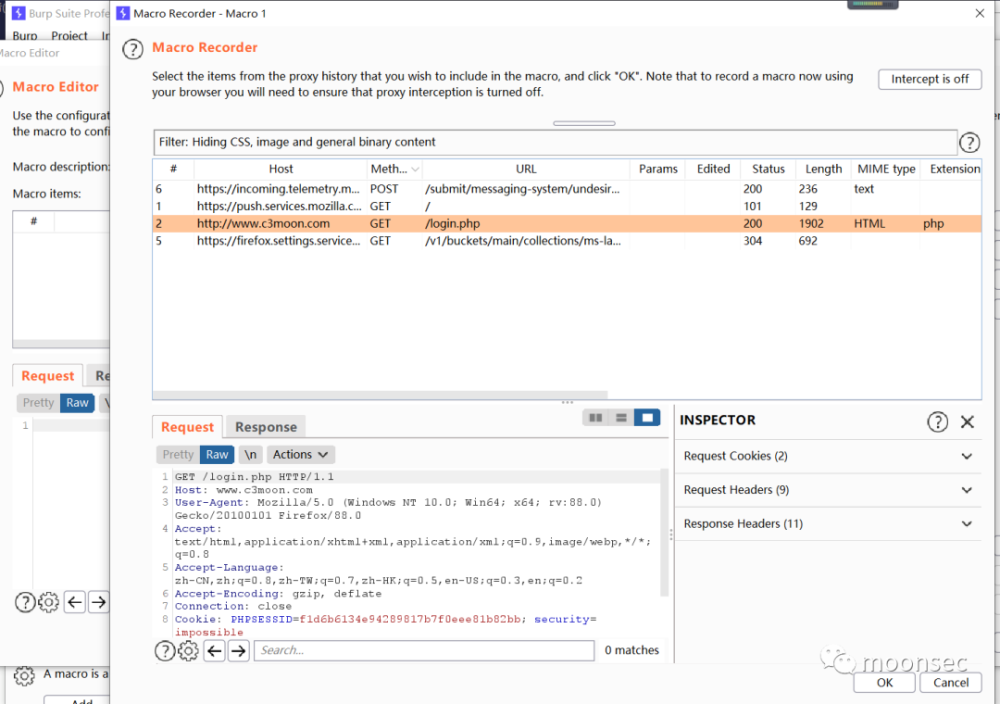Expand Request Headers (9) section
The width and height of the screenshot is (1000, 704).
(x=828, y=490)
